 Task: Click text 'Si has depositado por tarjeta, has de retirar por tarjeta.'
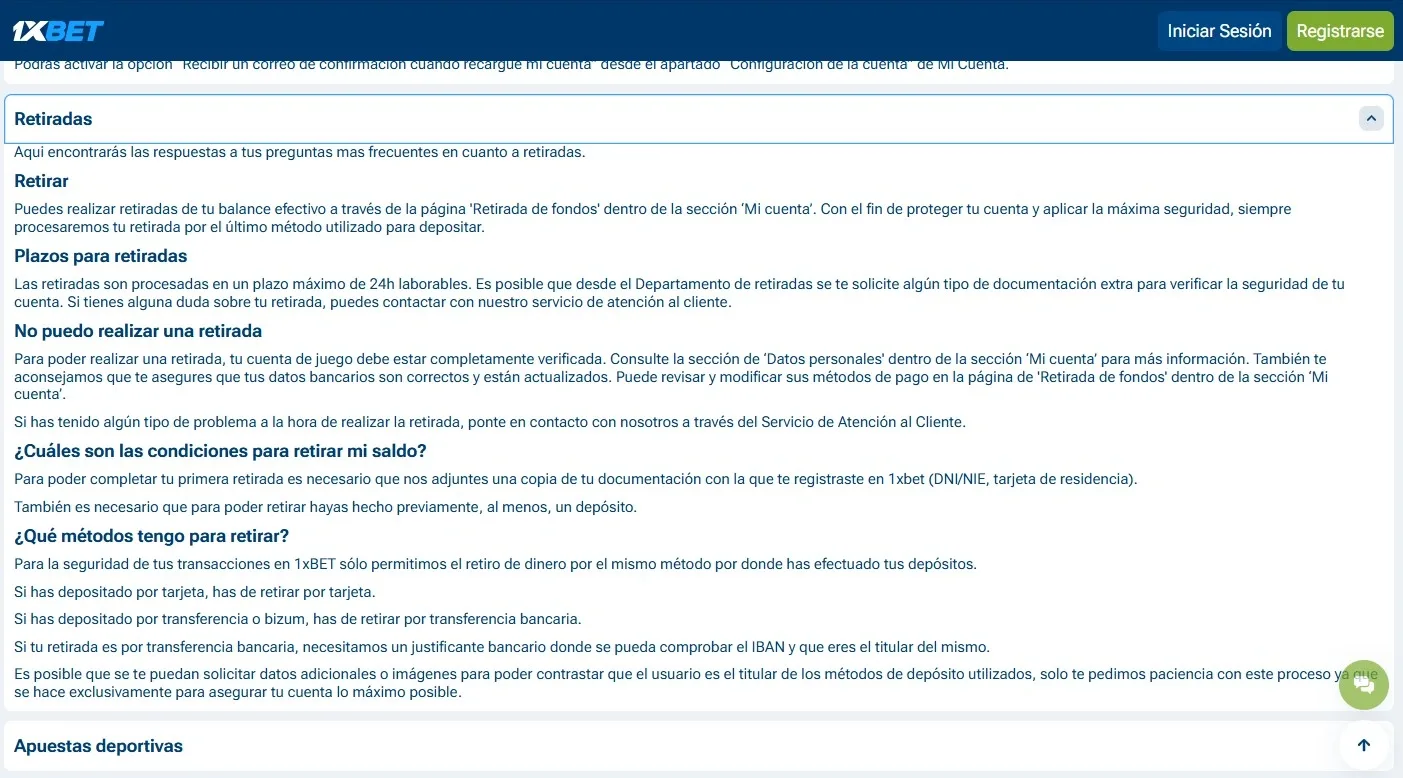(195, 592)
